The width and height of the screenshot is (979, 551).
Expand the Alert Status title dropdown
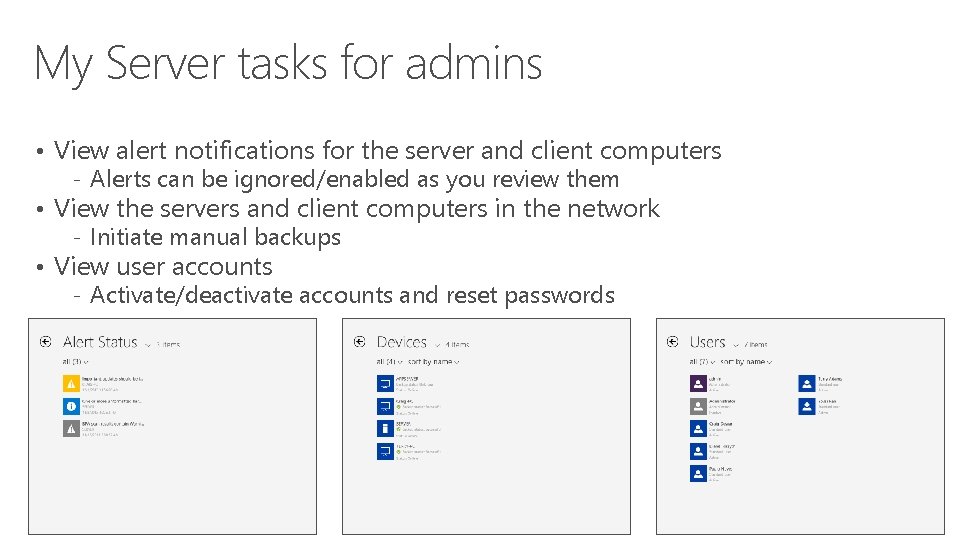tap(148, 344)
